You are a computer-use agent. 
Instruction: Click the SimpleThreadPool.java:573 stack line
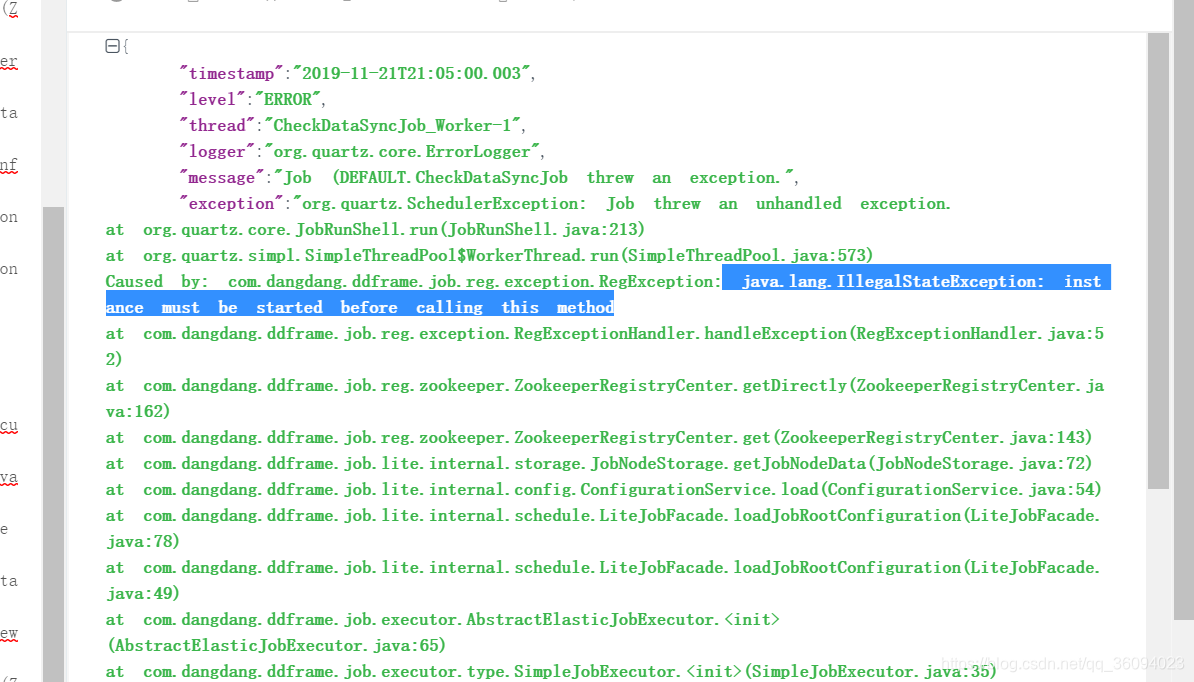(x=490, y=255)
